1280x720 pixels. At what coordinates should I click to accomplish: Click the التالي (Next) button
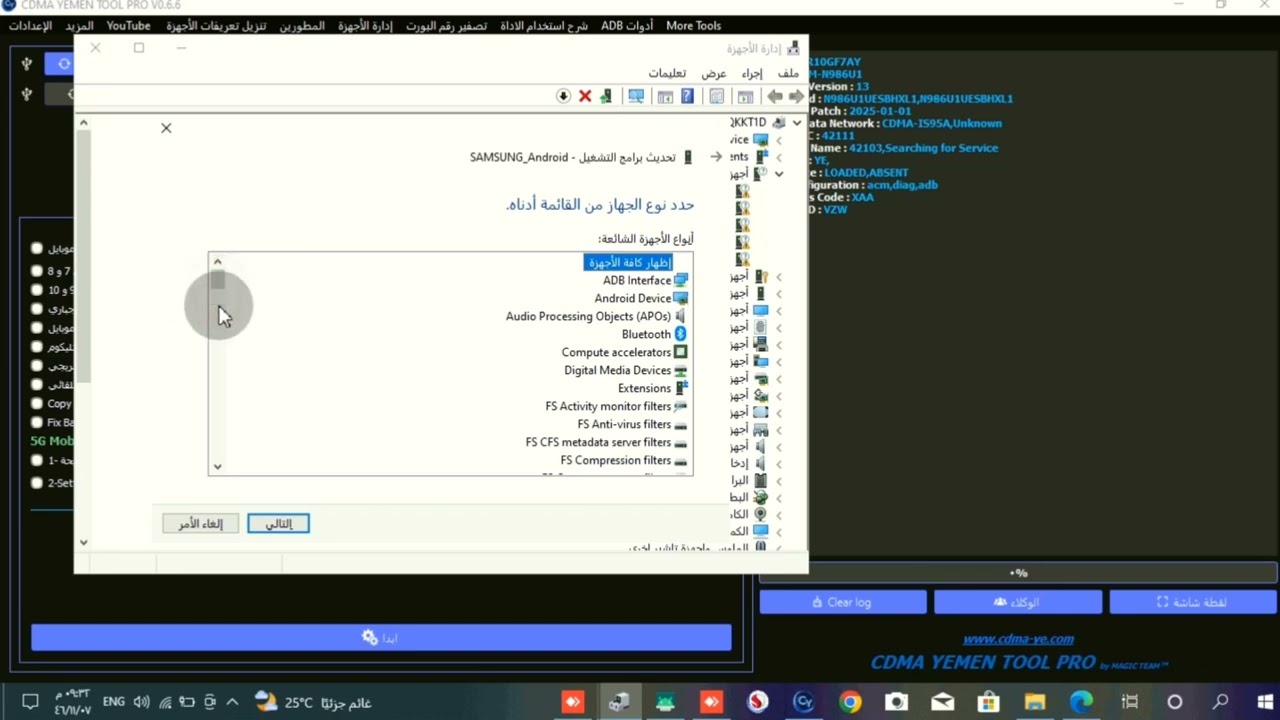pyautogui.click(x=279, y=523)
